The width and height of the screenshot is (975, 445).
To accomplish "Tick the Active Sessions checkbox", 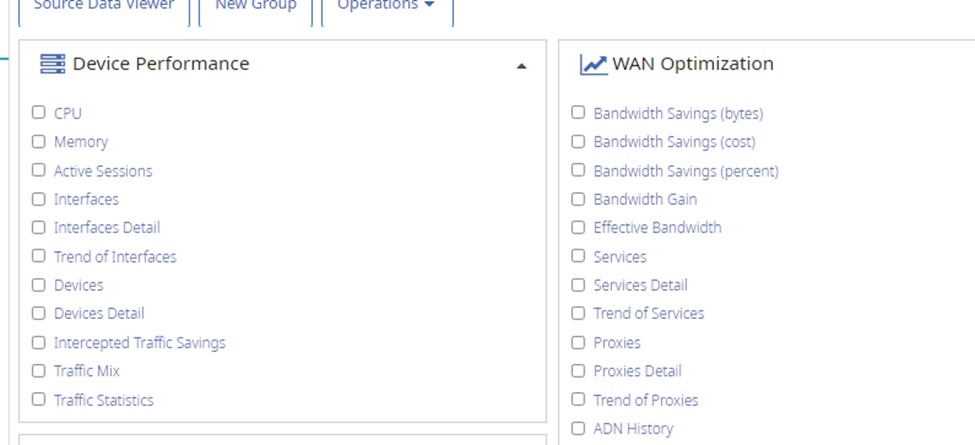I will tap(39, 170).
